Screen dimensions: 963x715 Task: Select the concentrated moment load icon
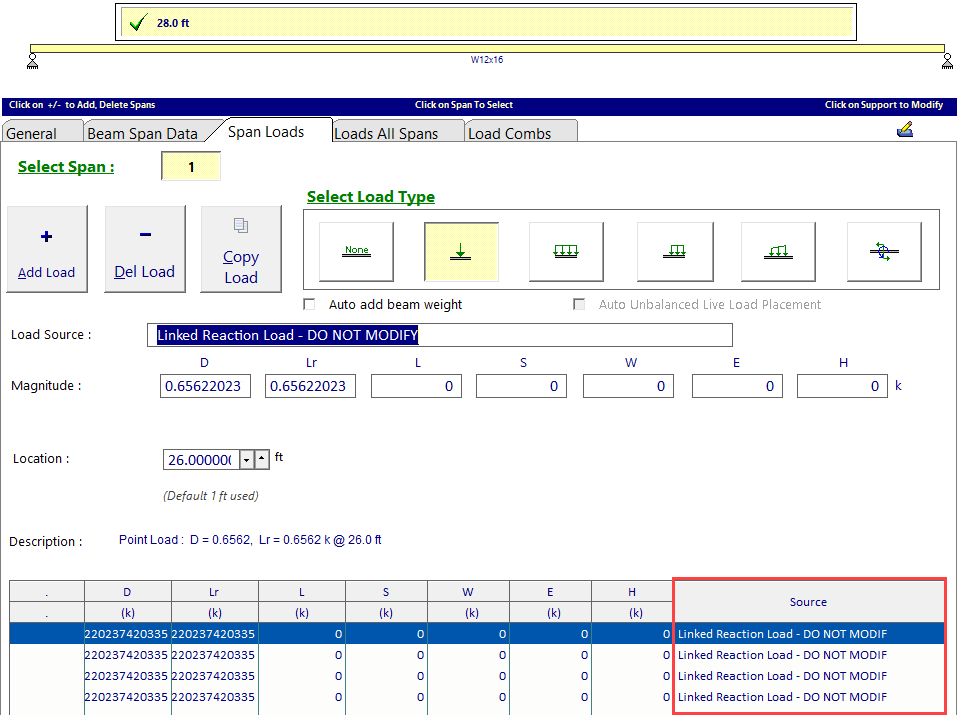(884, 252)
